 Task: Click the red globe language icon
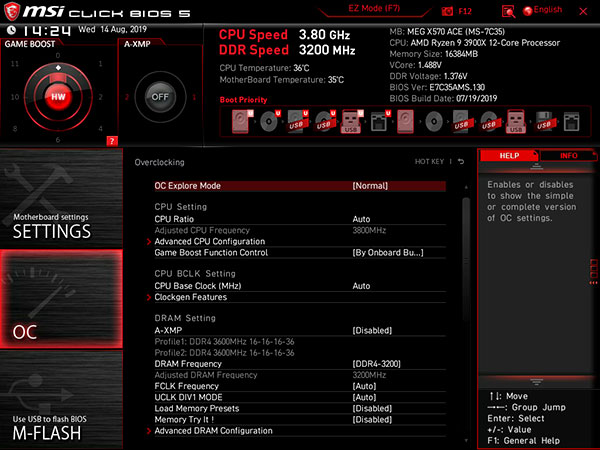pos(528,11)
